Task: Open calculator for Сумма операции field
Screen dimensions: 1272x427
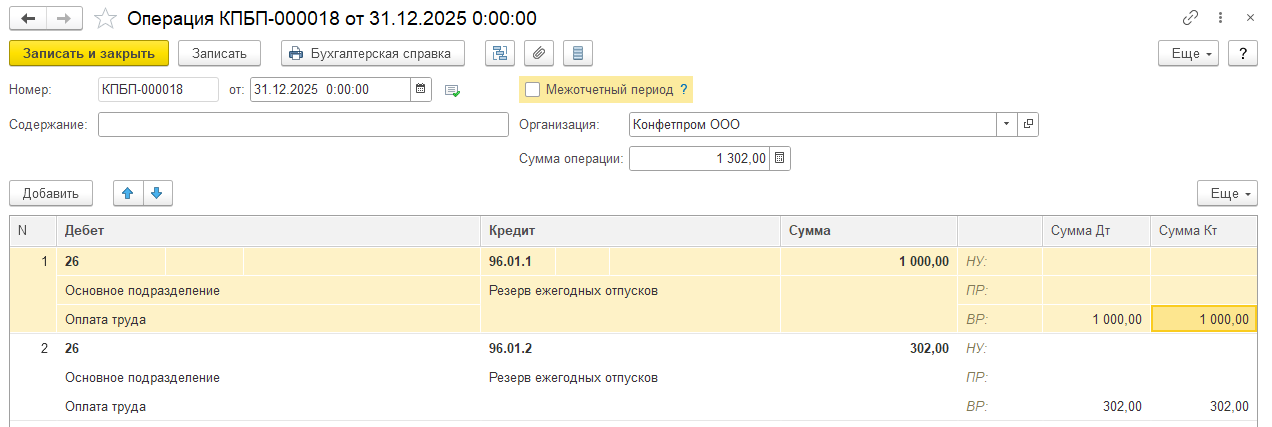Action: tap(780, 158)
